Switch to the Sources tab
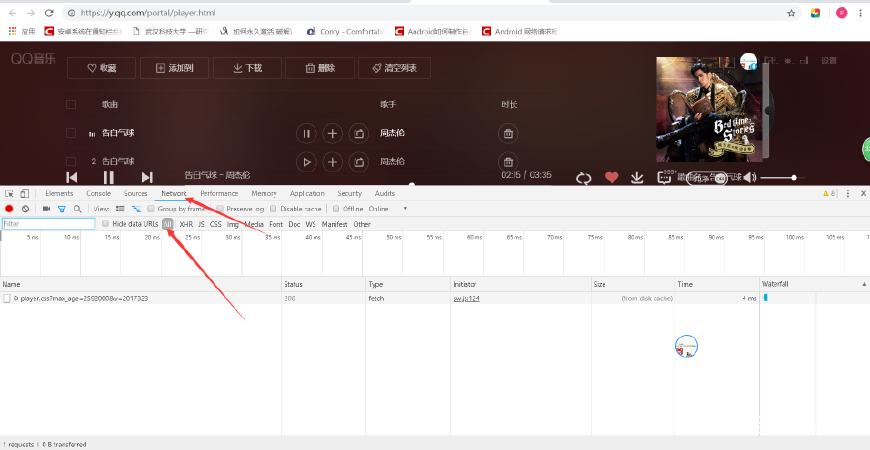Screen dimensions: 870x450 click(135, 194)
